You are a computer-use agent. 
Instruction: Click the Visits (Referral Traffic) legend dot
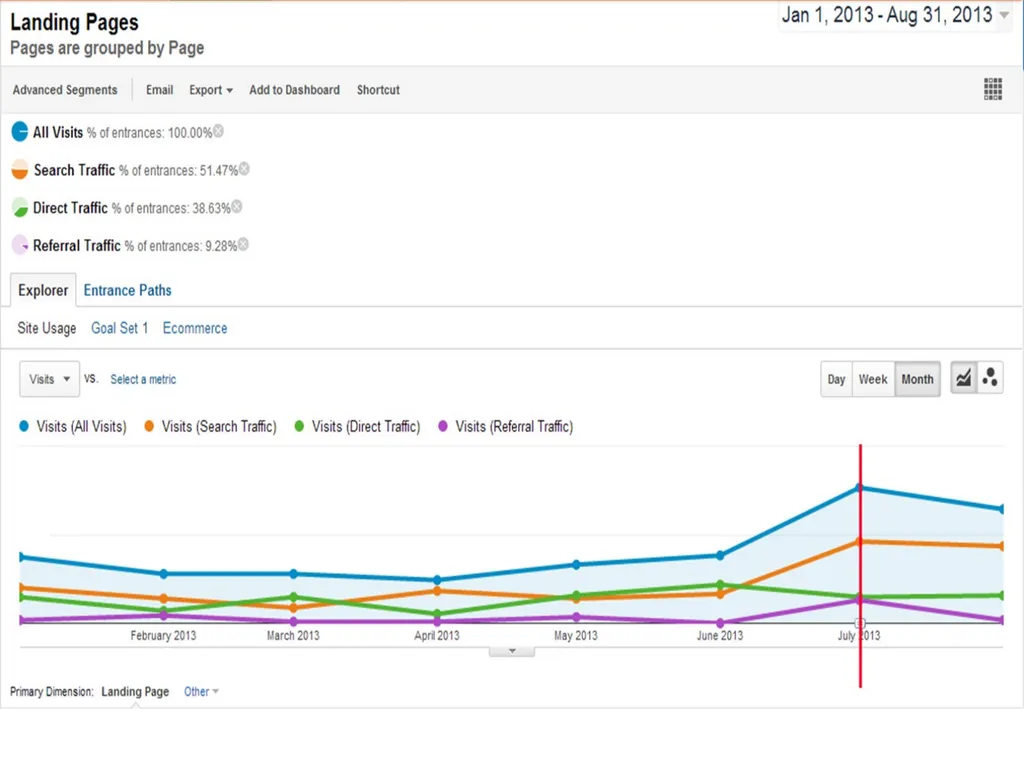(x=443, y=426)
